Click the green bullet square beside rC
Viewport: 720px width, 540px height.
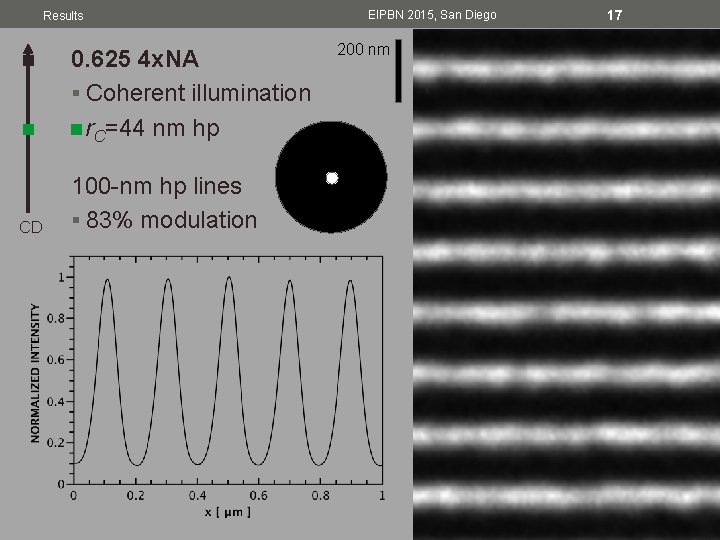pyautogui.click(x=76, y=129)
